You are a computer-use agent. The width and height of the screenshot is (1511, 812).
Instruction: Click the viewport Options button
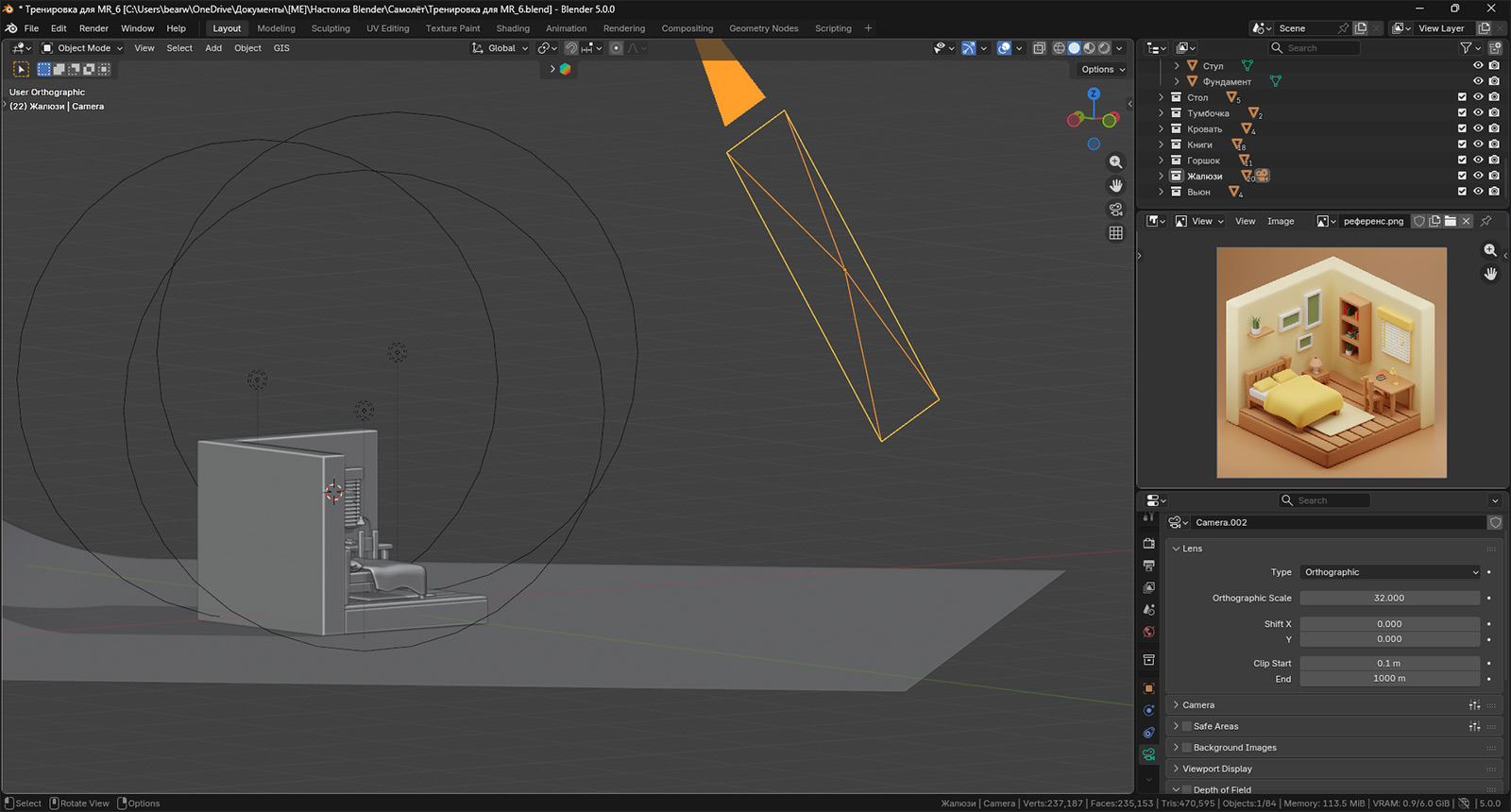(1102, 69)
